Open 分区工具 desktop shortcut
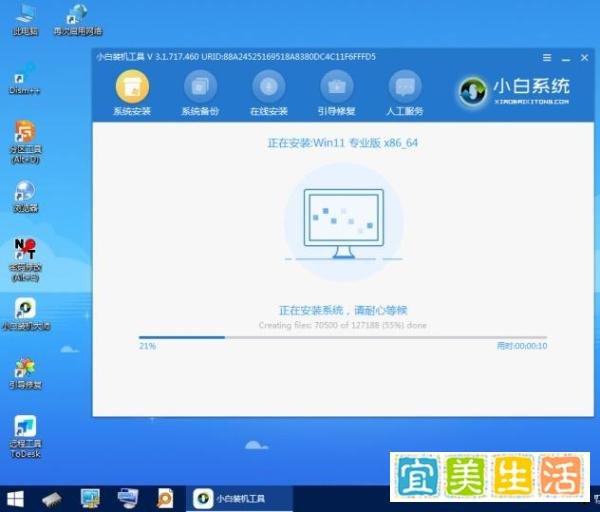The image size is (600, 512). point(25,142)
